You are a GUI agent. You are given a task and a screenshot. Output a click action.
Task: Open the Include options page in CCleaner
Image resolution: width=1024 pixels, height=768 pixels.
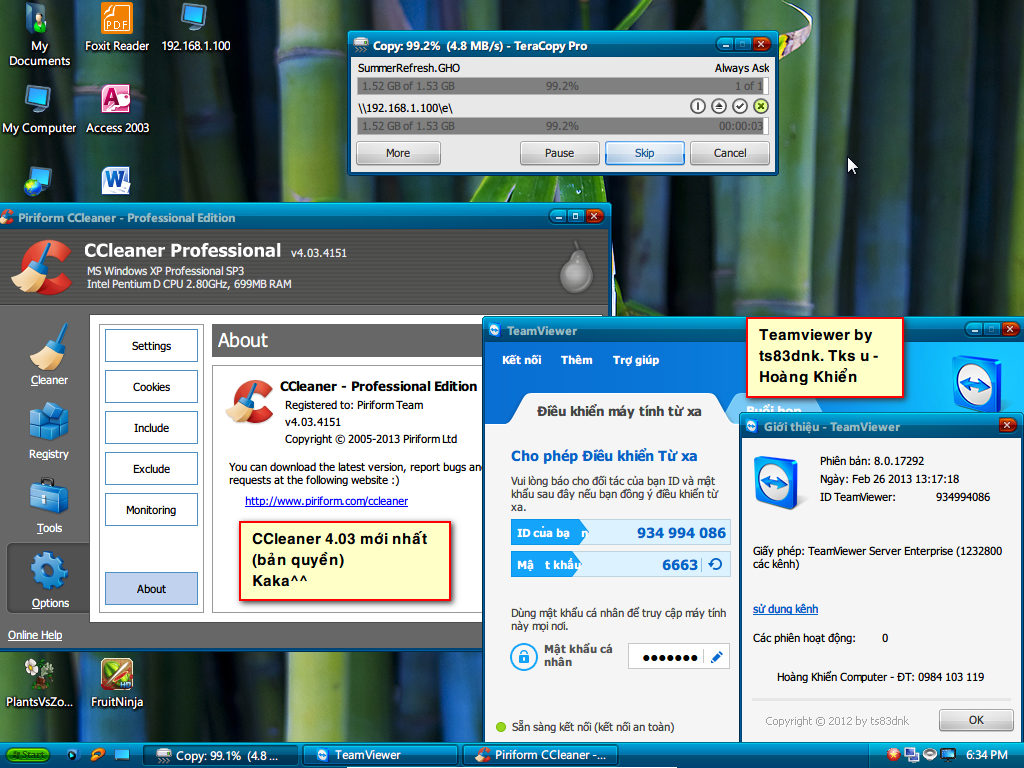[152, 428]
